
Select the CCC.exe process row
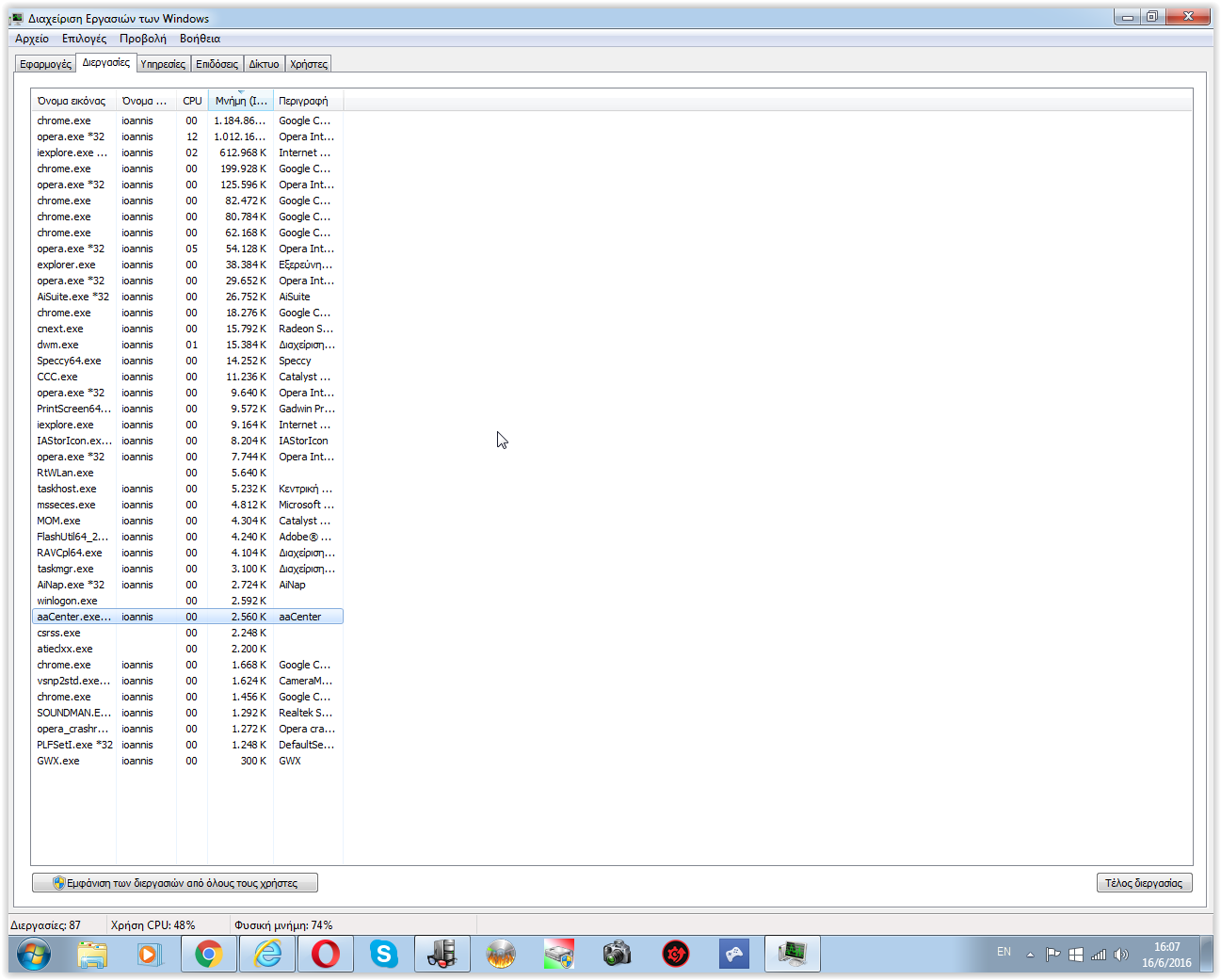click(x=187, y=377)
